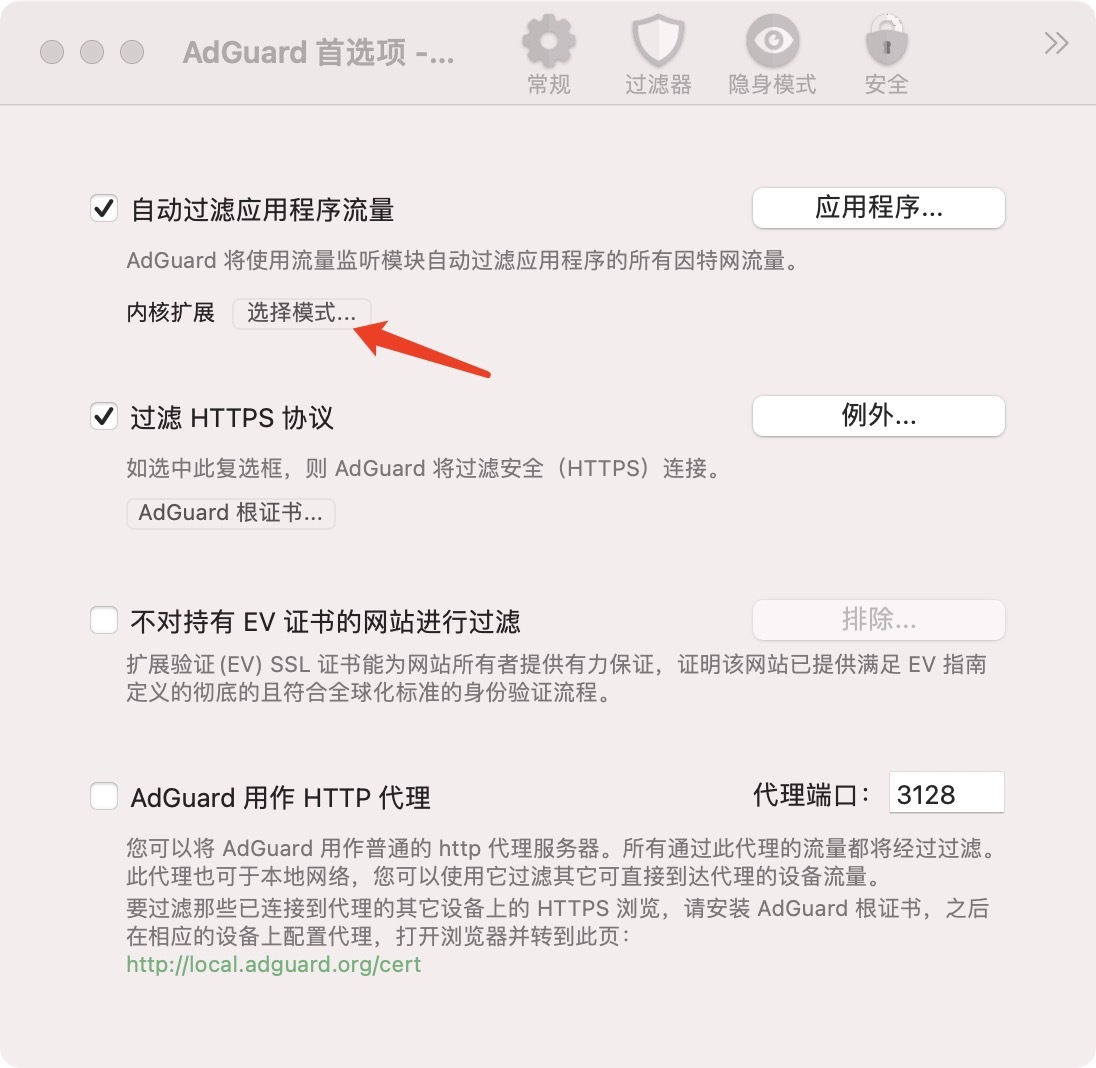Open the 例外... exceptions button

[x=879, y=416]
